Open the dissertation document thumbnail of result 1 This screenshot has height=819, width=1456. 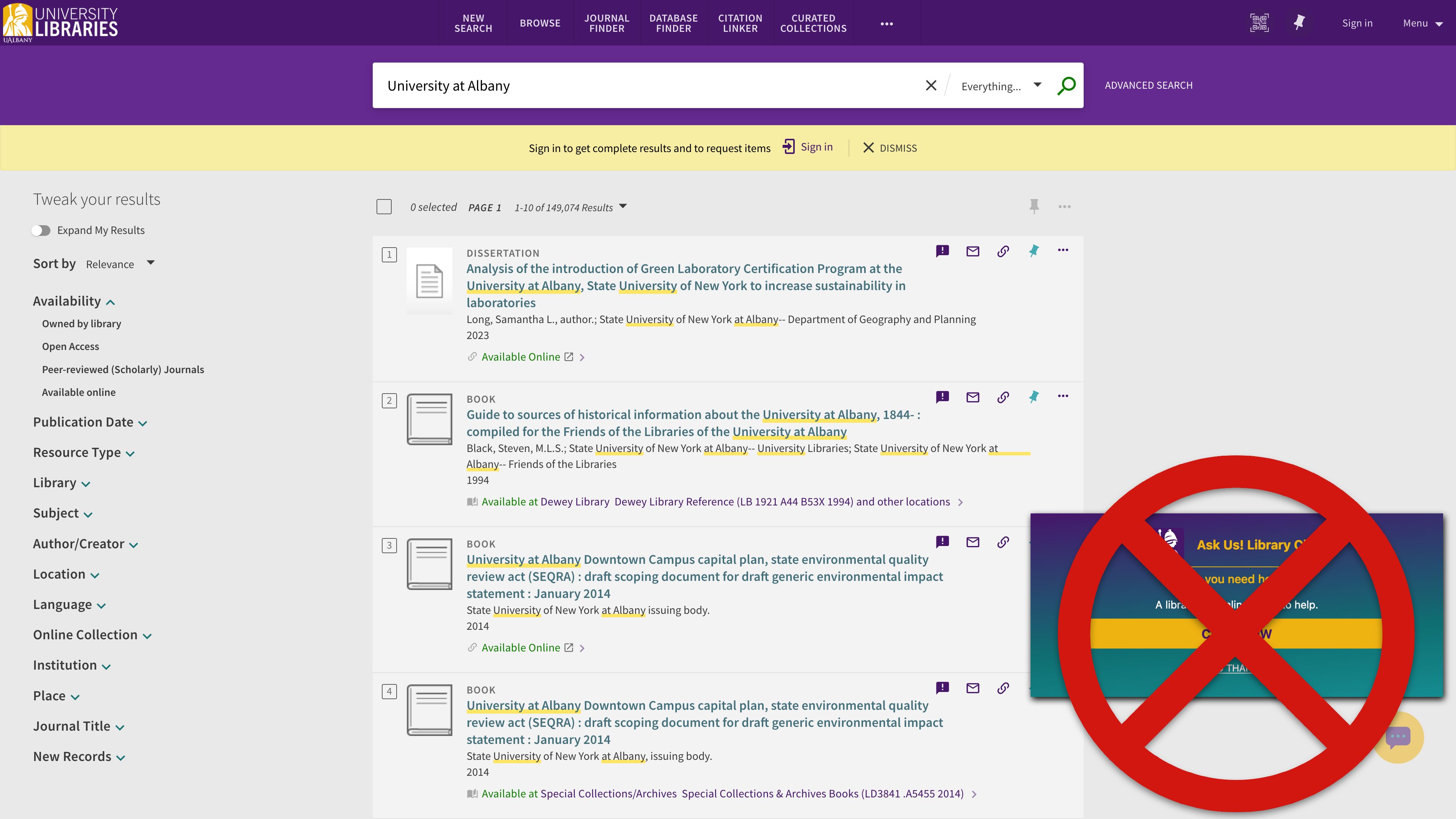[x=429, y=281]
